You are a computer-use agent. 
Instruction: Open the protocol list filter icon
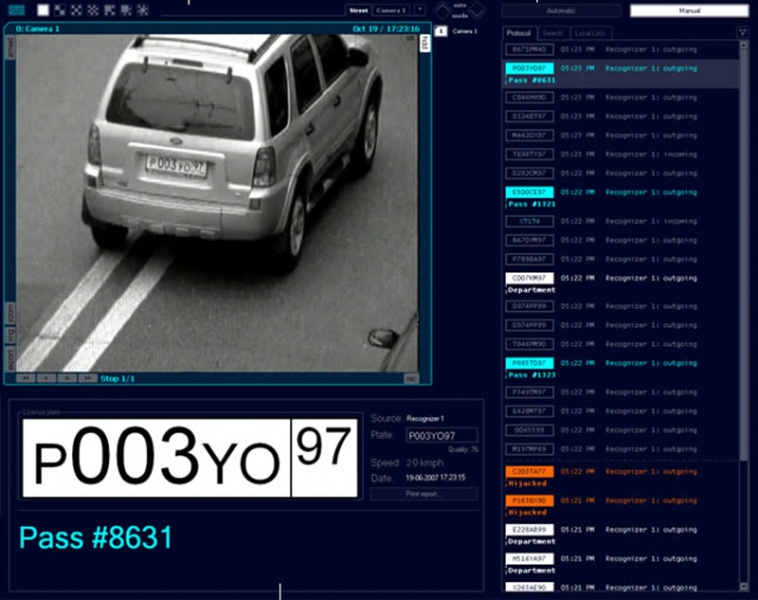tap(742, 33)
